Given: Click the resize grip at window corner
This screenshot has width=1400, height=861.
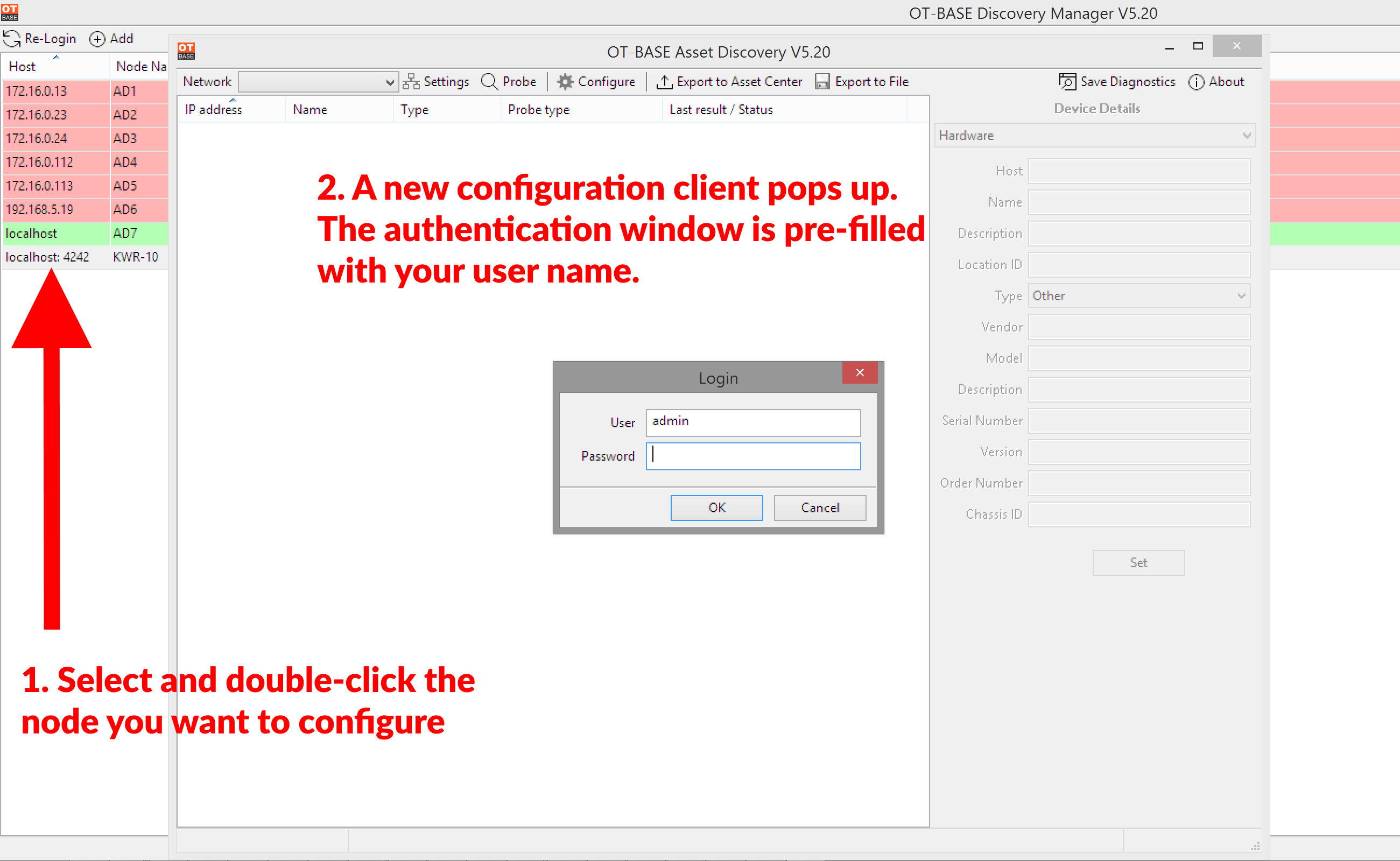Looking at the screenshot, I should click(x=1255, y=846).
